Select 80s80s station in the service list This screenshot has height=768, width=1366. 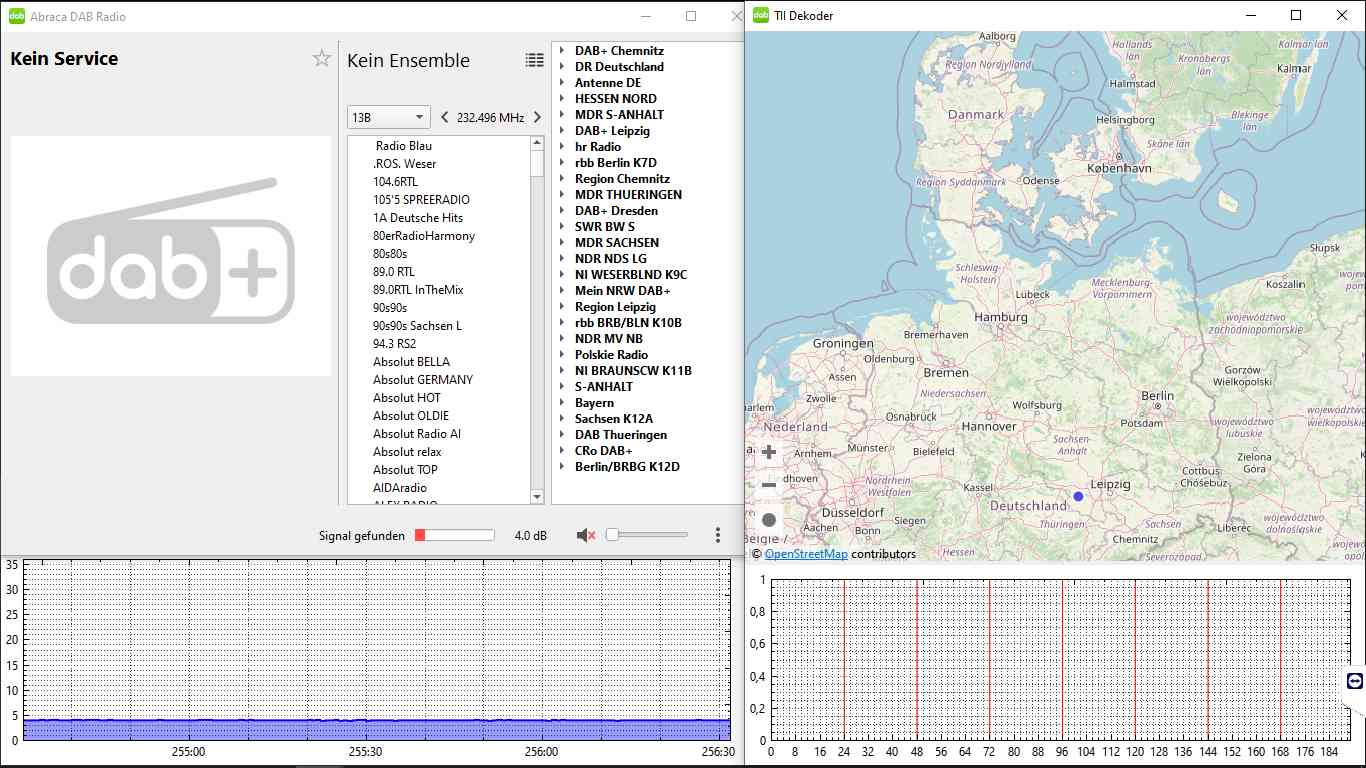(x=390, y=254)
